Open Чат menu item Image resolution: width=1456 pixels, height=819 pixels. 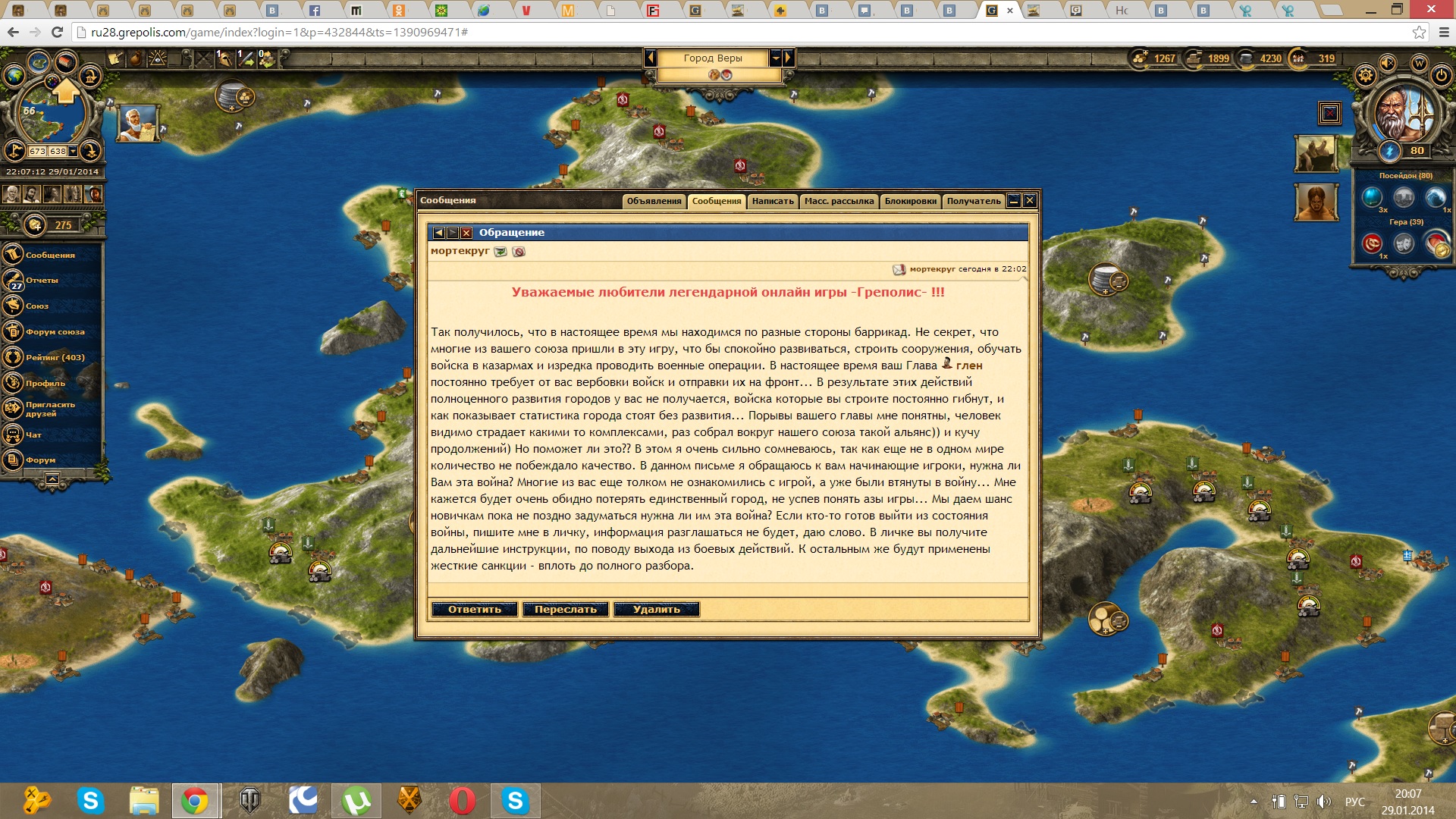50,435
